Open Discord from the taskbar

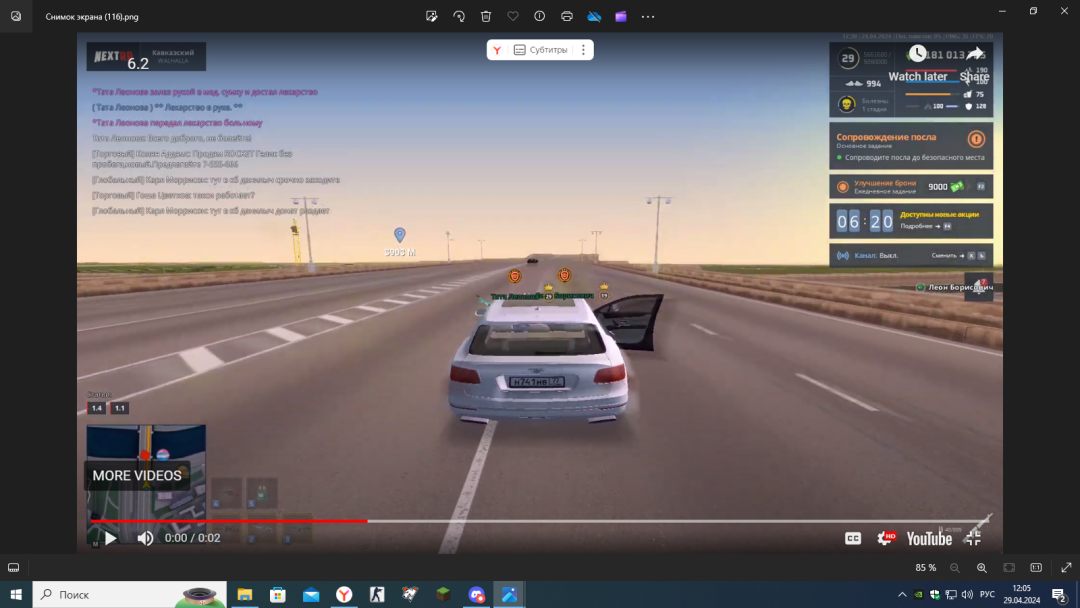click(x=476, y=594)
